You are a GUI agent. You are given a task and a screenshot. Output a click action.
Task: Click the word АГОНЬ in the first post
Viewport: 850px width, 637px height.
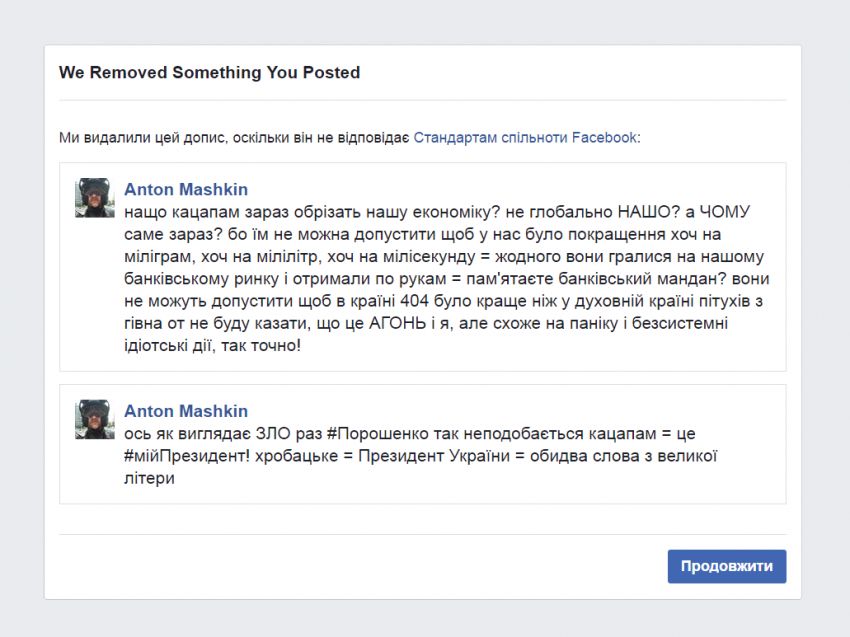(x=397, y=323)
